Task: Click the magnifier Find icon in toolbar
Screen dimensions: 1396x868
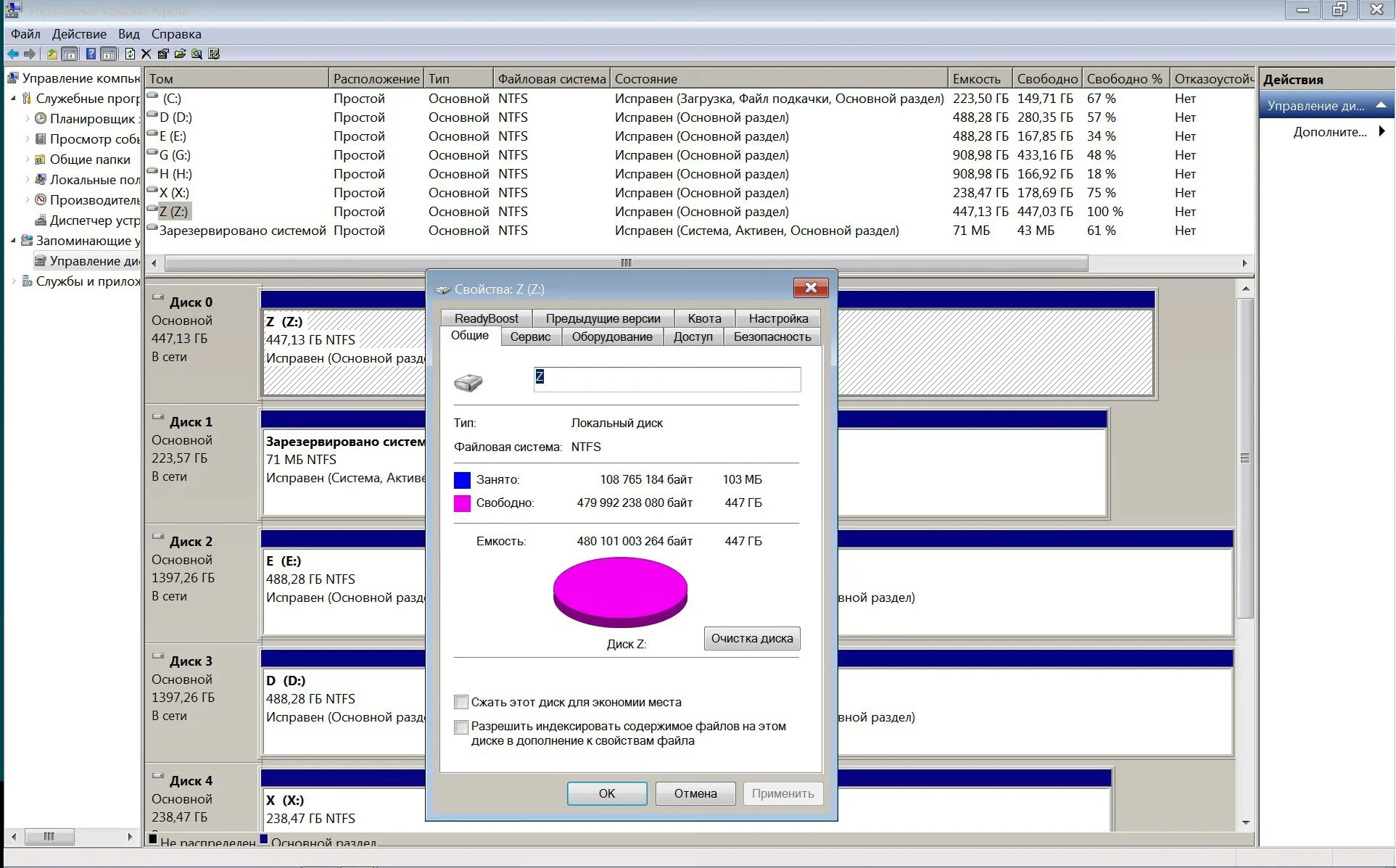Action: pyautogui.click(x=197, y=54)
